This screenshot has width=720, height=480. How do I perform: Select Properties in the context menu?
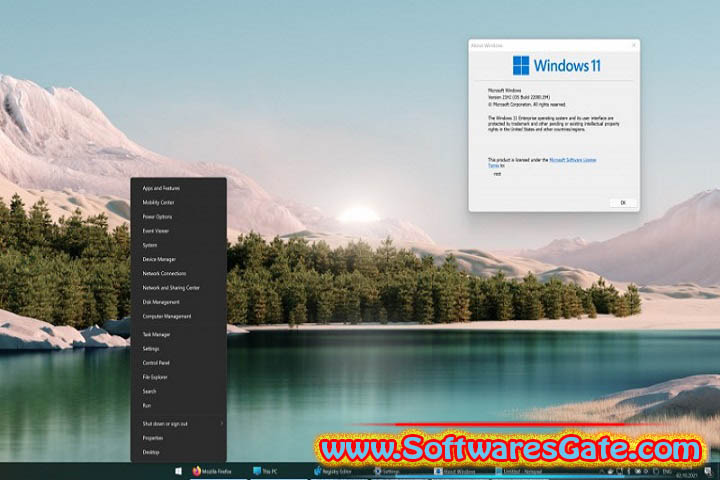click(179, 438)
